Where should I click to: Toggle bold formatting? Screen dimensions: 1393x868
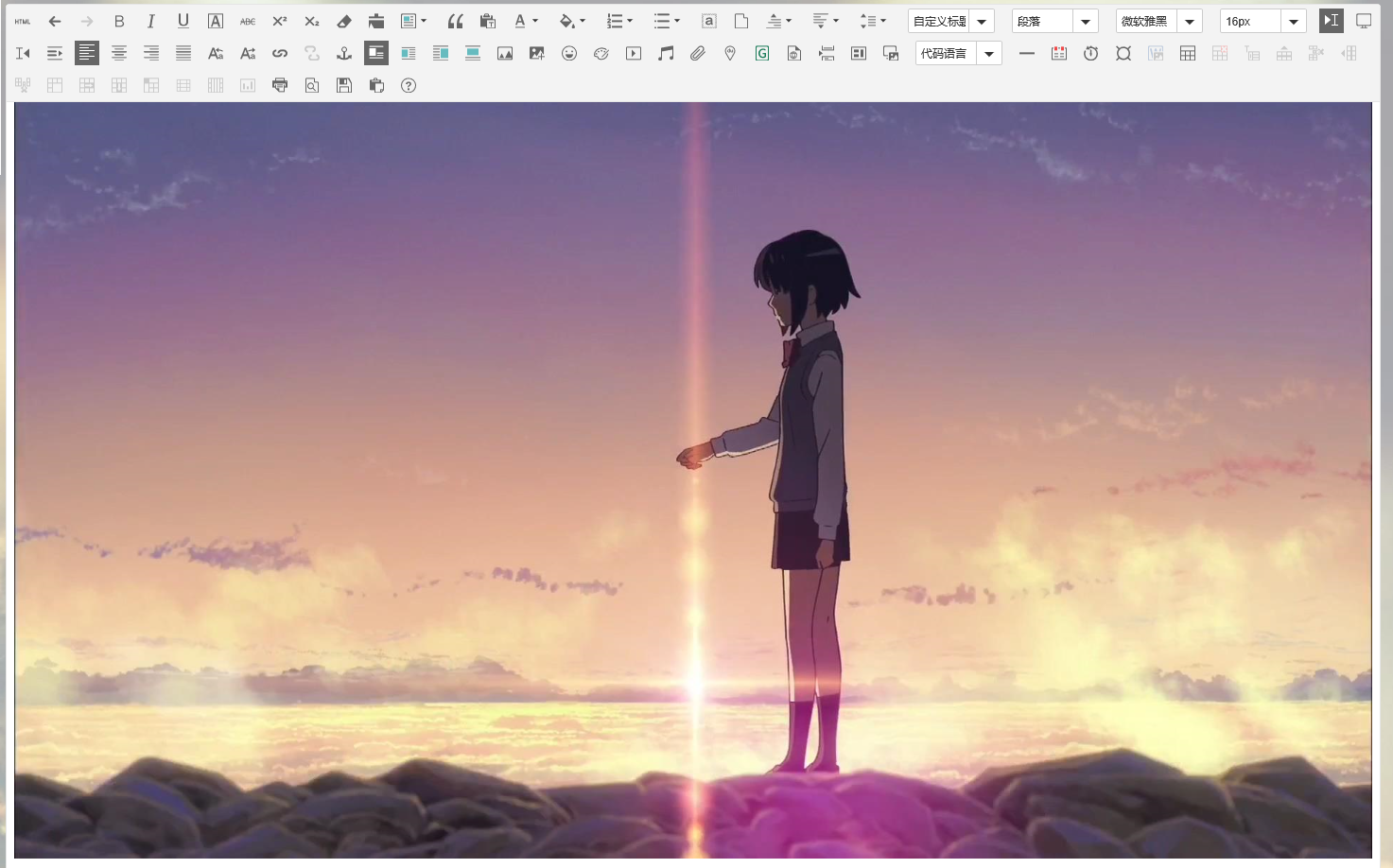119,21
